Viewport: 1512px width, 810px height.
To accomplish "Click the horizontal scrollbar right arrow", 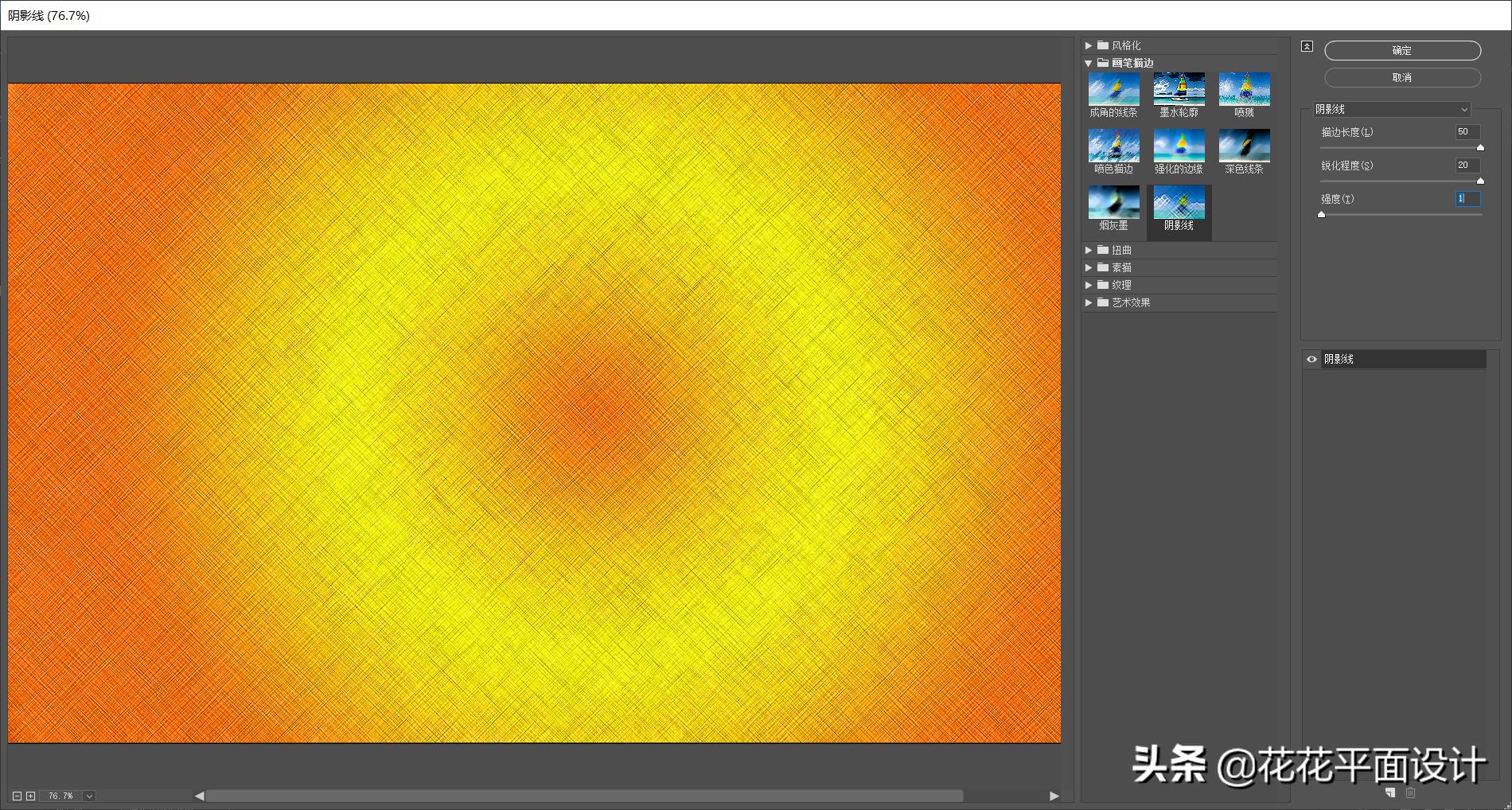I will tap(1054, 796).
